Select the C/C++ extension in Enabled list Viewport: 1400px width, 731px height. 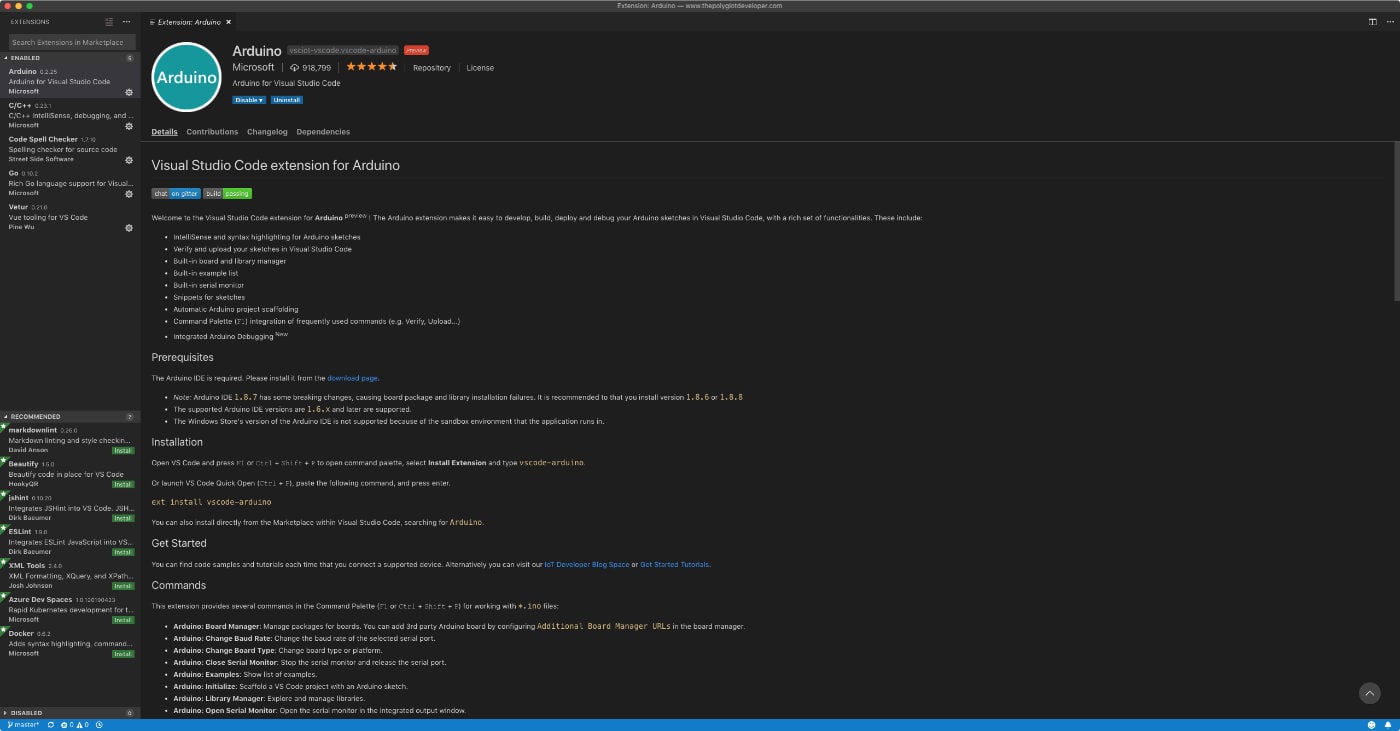[x=70, y=115]
